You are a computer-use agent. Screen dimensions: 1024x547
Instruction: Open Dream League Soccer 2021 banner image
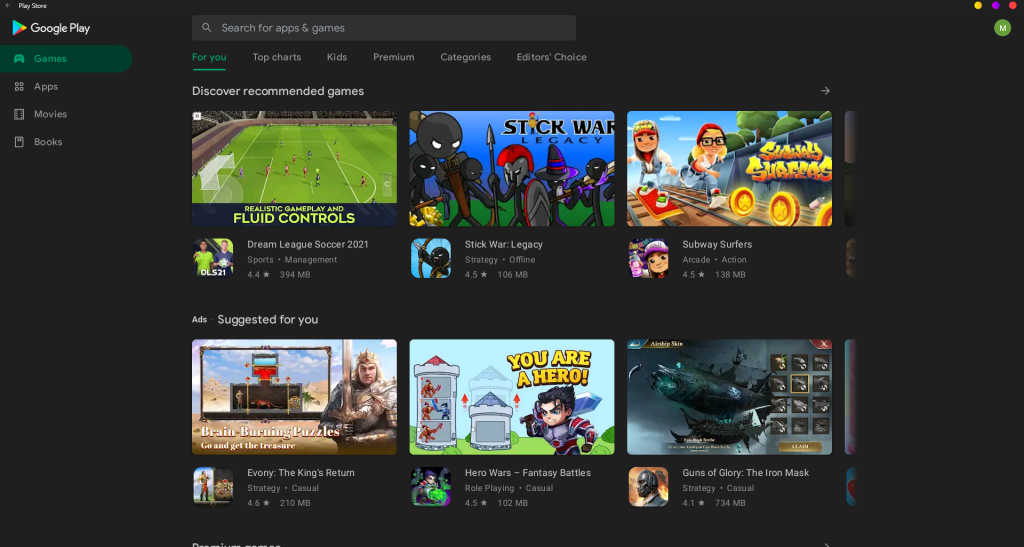[295, 168]
